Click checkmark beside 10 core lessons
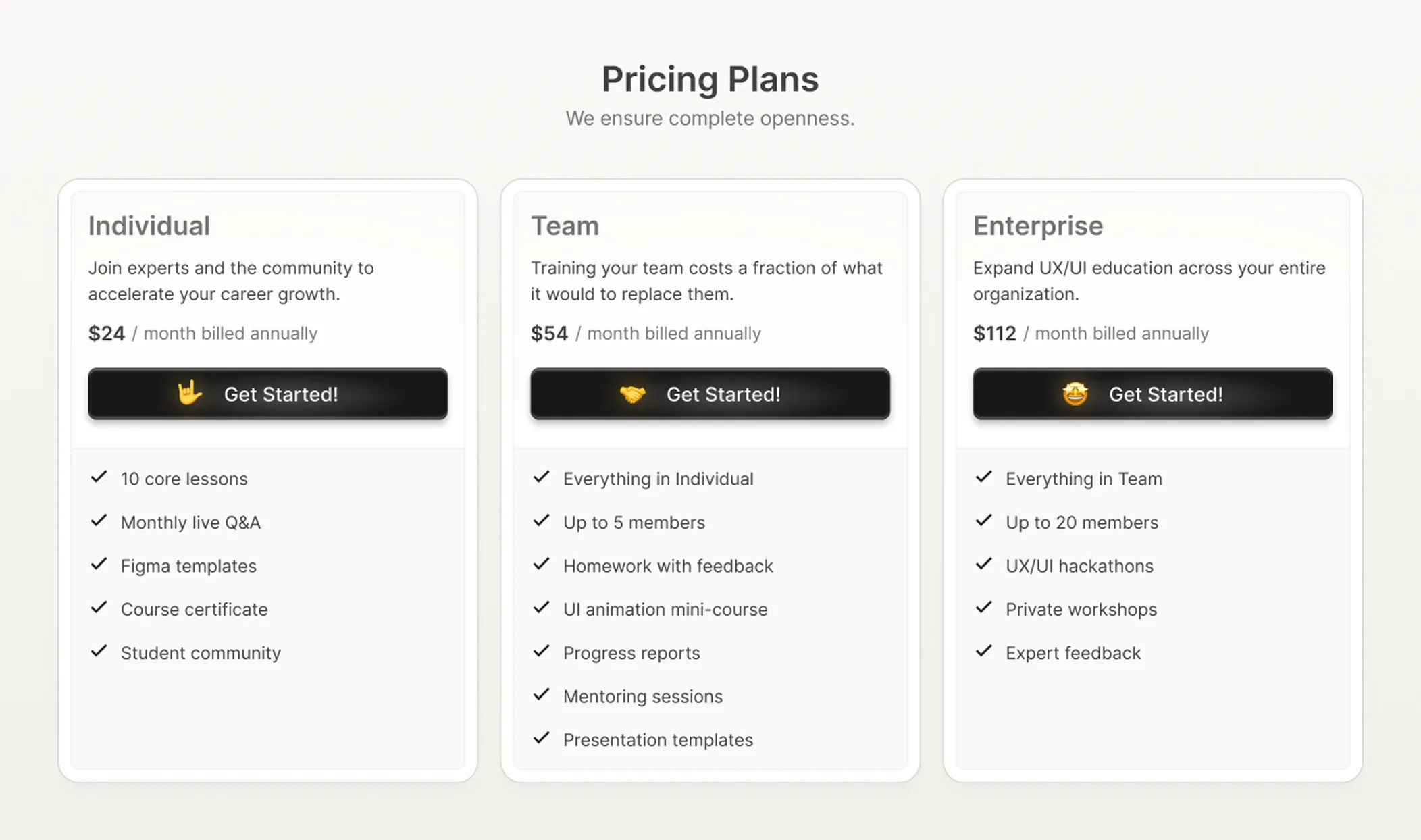This screenshot has width=1421, height=840. (99, 477)
